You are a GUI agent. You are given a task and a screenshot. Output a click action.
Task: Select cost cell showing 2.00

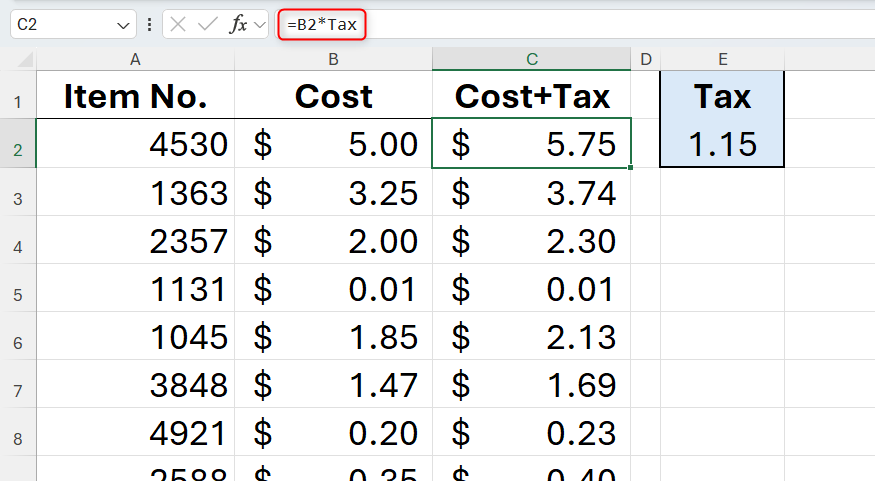[333, 240]
